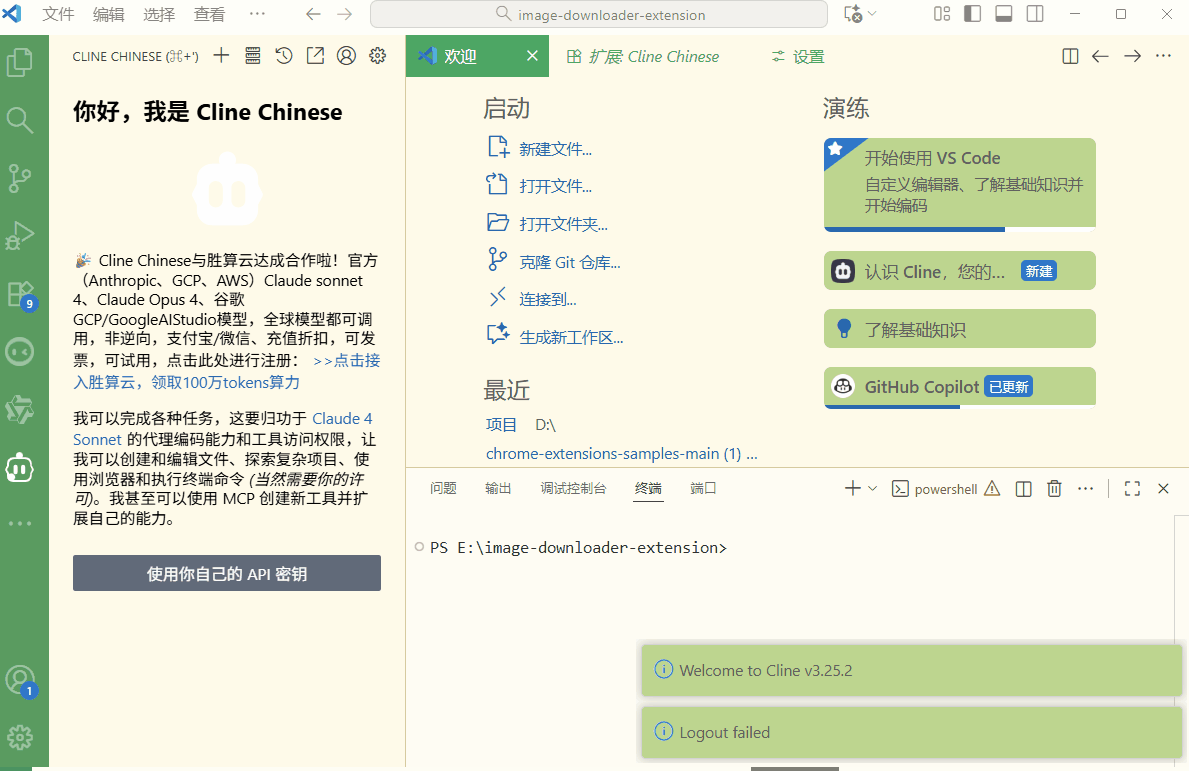1189x771 pixels.
Task: Start a new task with the plus icon
Action: 221,55
